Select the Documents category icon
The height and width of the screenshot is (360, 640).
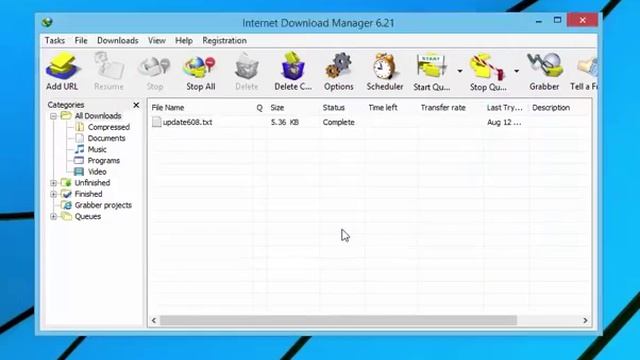pos(80,138)
